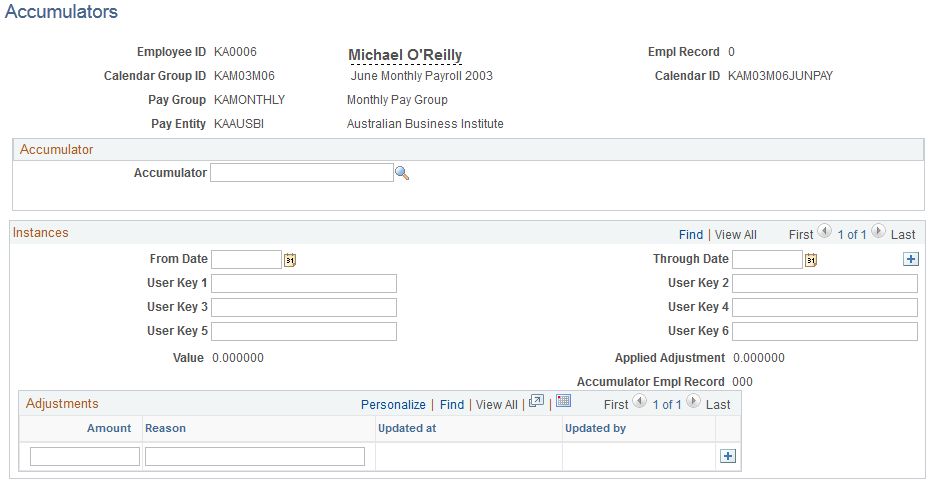Open Michael O'Reilly name link
Viewport: 932px width, 484px height.
tap(405, 55)
